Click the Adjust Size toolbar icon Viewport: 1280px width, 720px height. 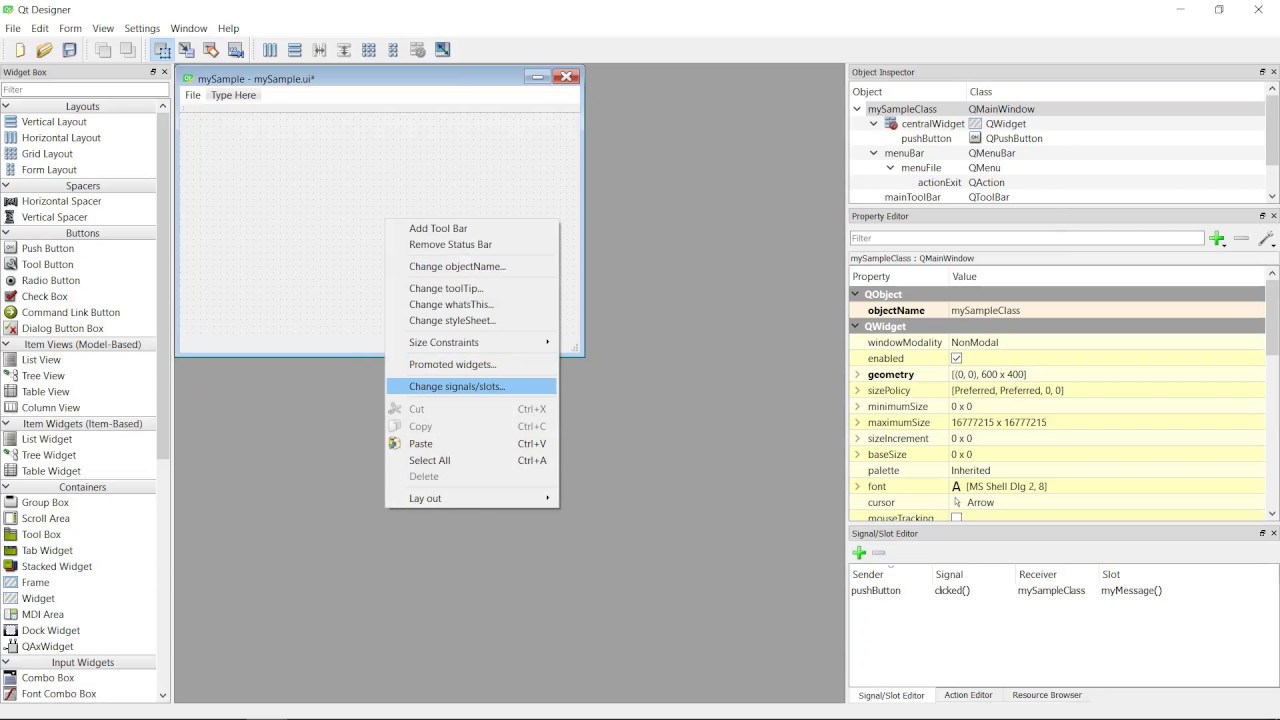(443, 50)
